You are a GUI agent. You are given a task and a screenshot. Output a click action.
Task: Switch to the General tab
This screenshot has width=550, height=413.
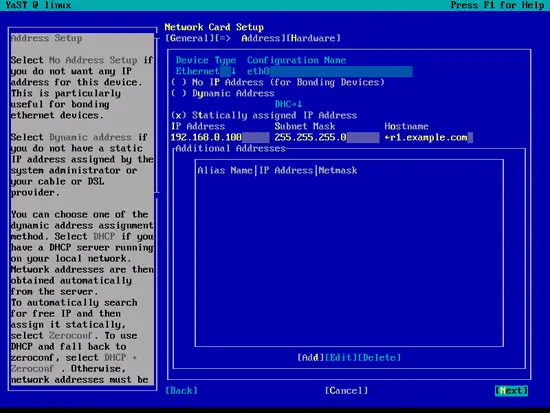tap(189, 38)
